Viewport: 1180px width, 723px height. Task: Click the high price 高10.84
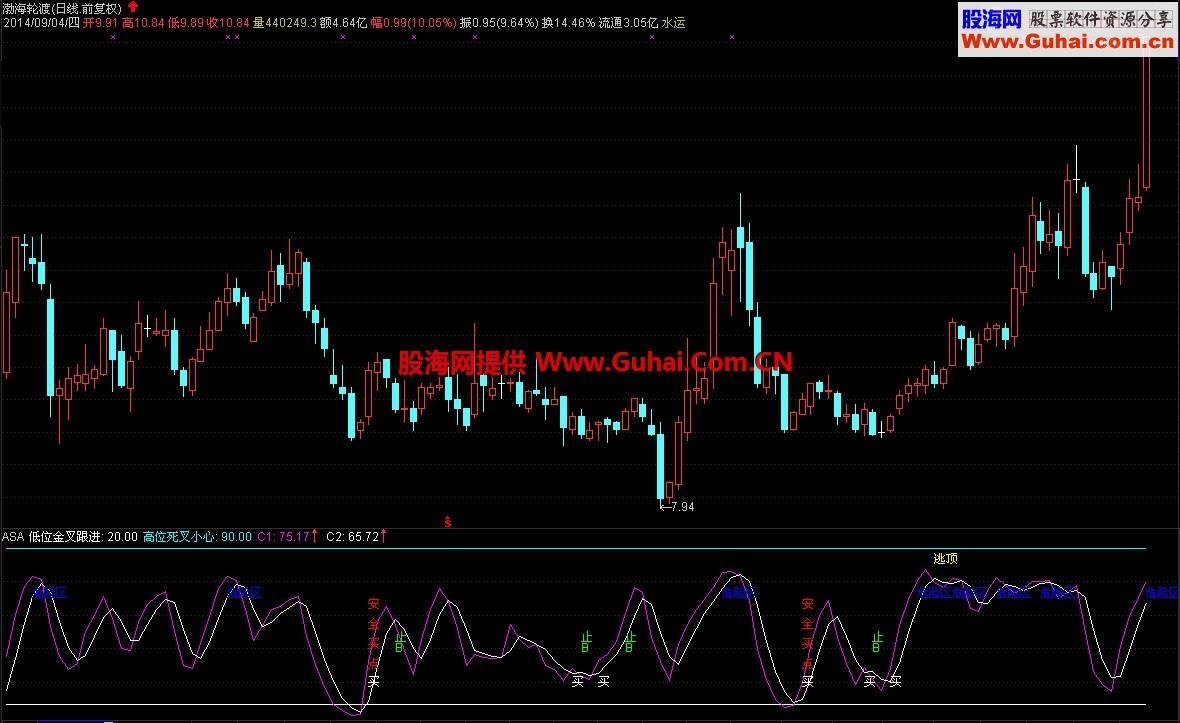(x=143, y=23)
